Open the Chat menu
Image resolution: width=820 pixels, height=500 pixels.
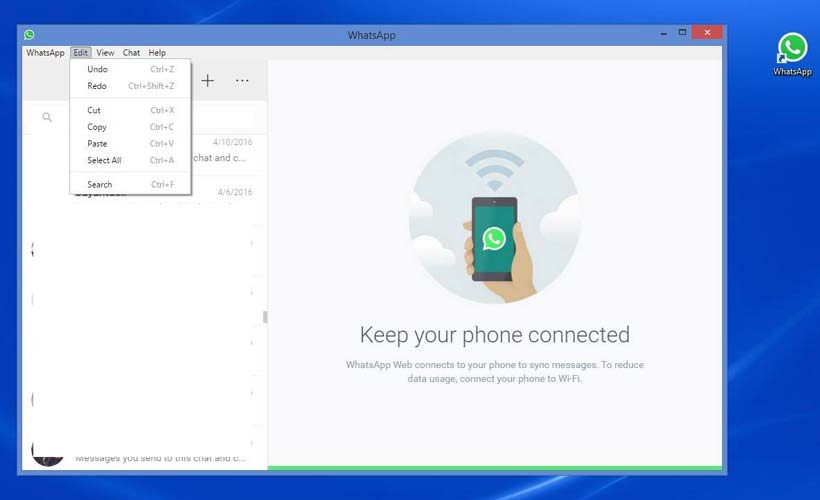point(131,53)
